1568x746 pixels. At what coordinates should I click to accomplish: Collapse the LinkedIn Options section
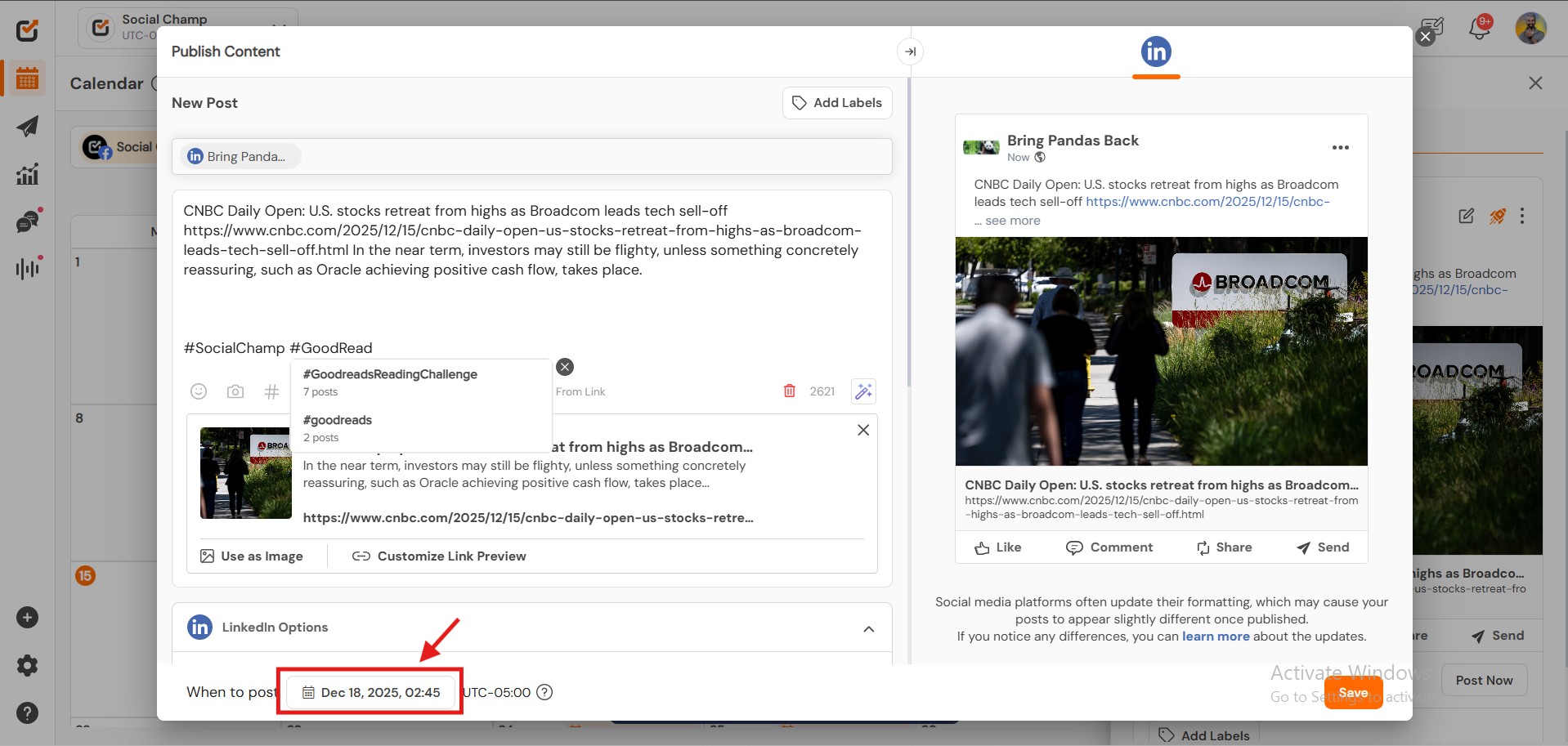coord(868,628)
